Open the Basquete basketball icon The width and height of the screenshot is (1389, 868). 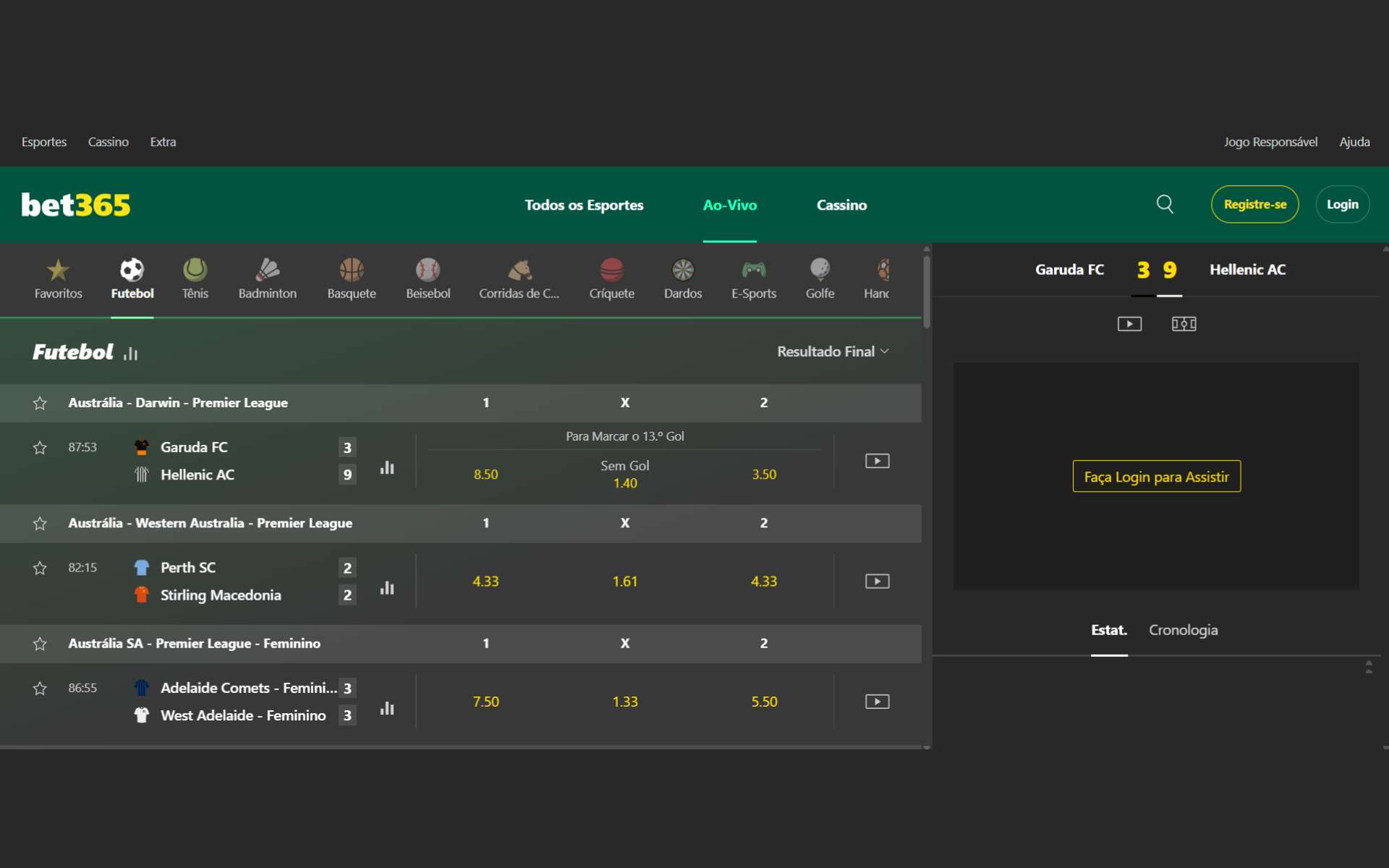[352, 271]
